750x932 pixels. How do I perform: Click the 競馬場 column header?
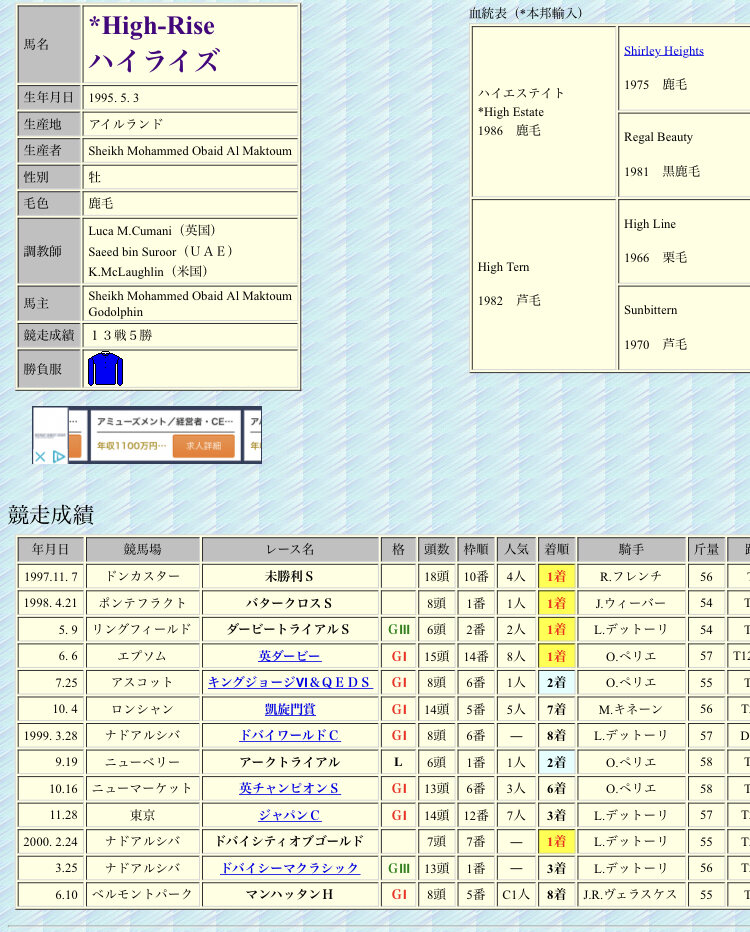point(142,549)
